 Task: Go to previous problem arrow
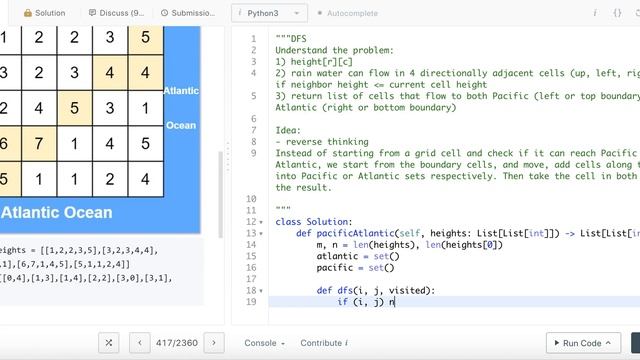(x=140, y=343)
